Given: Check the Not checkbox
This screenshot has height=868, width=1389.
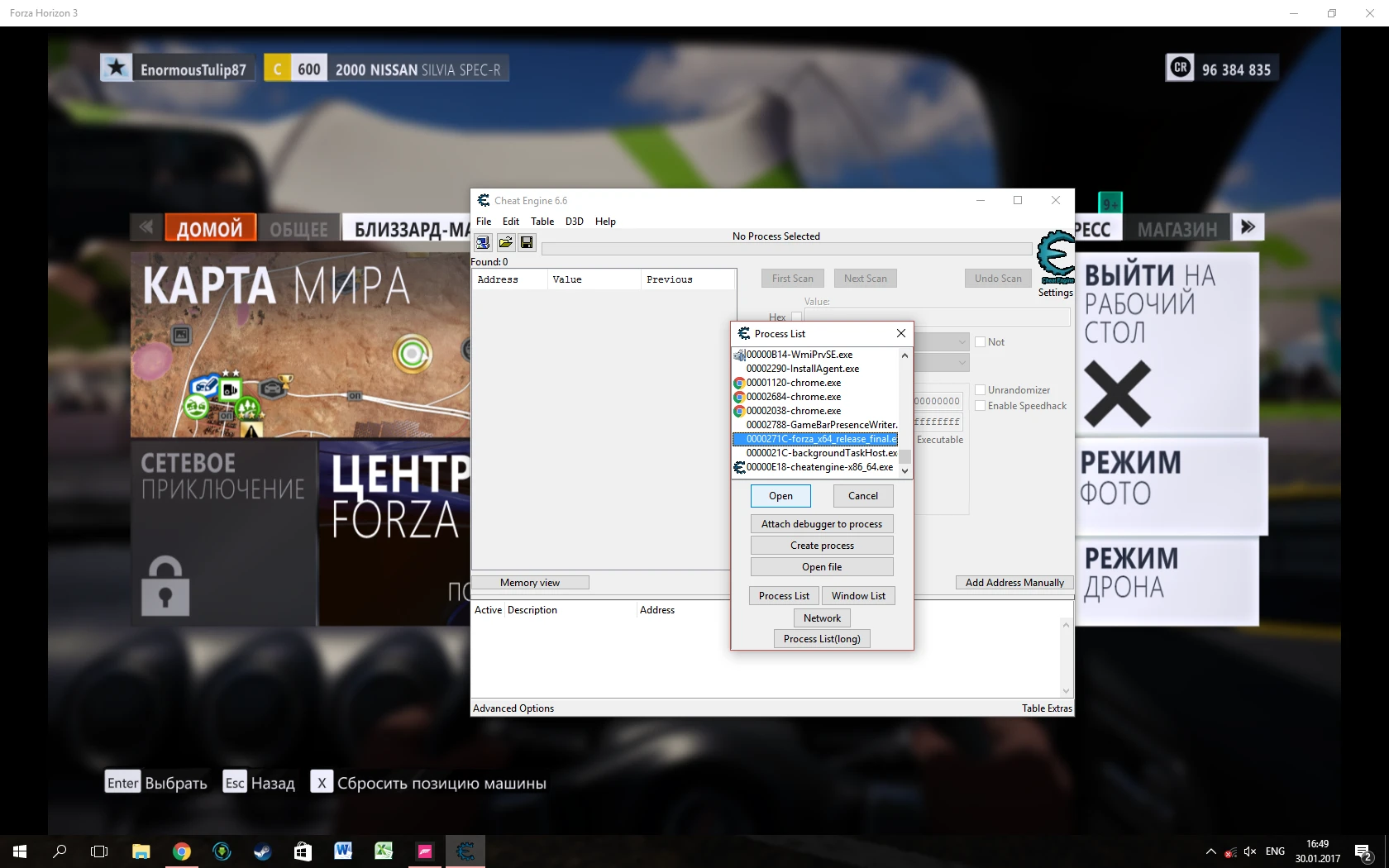Looking at the screenshot, I should [x=982, y=341].
